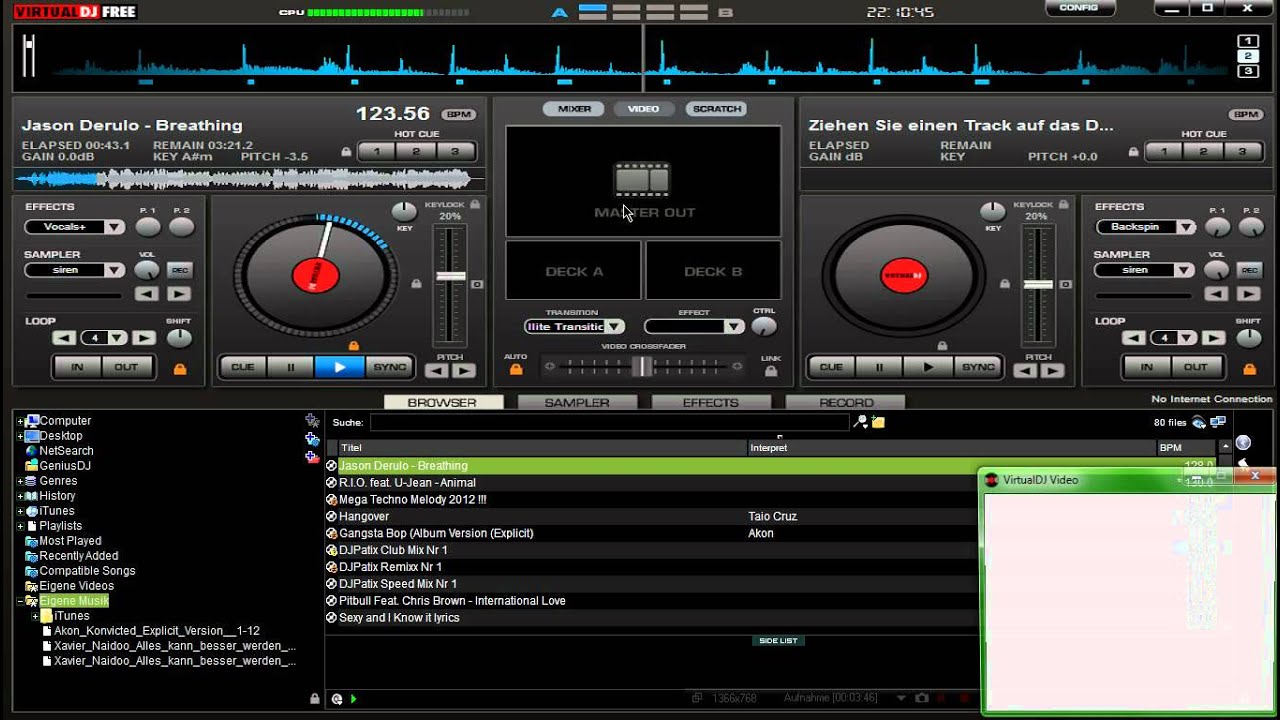This screenshot has height=720, width=1280.
Task: Click left deck pitch bend left arrow
Action: [x=437, y=371]
